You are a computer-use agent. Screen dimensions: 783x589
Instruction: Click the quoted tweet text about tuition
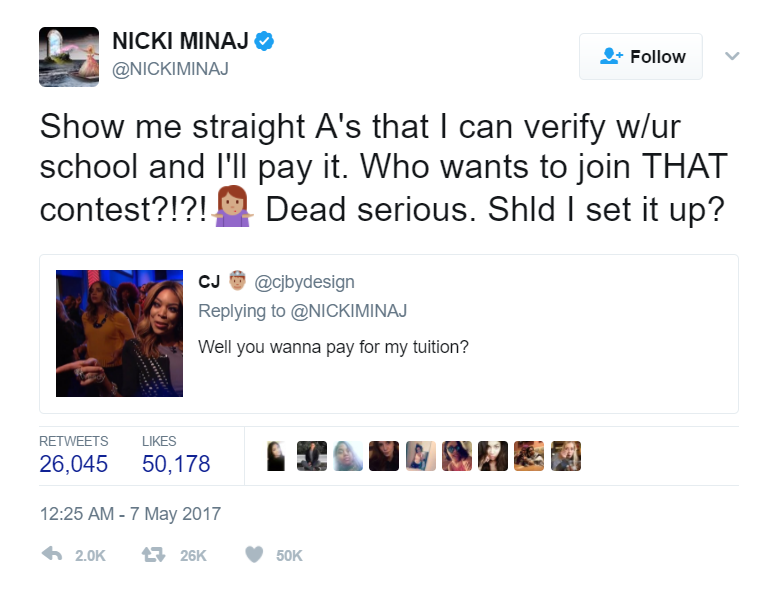click(x=333, y=347)
